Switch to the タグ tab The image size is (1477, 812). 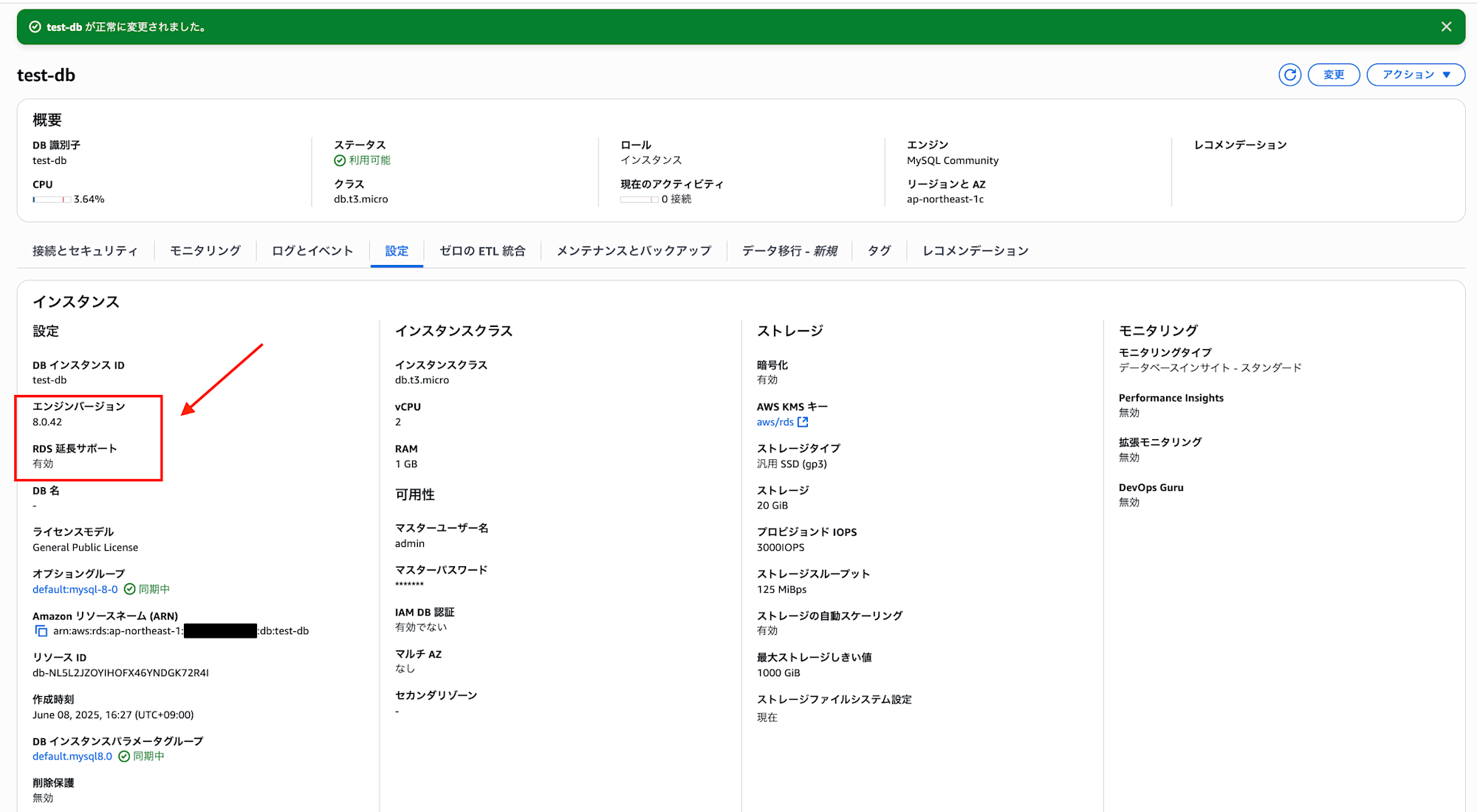point(879,251)
